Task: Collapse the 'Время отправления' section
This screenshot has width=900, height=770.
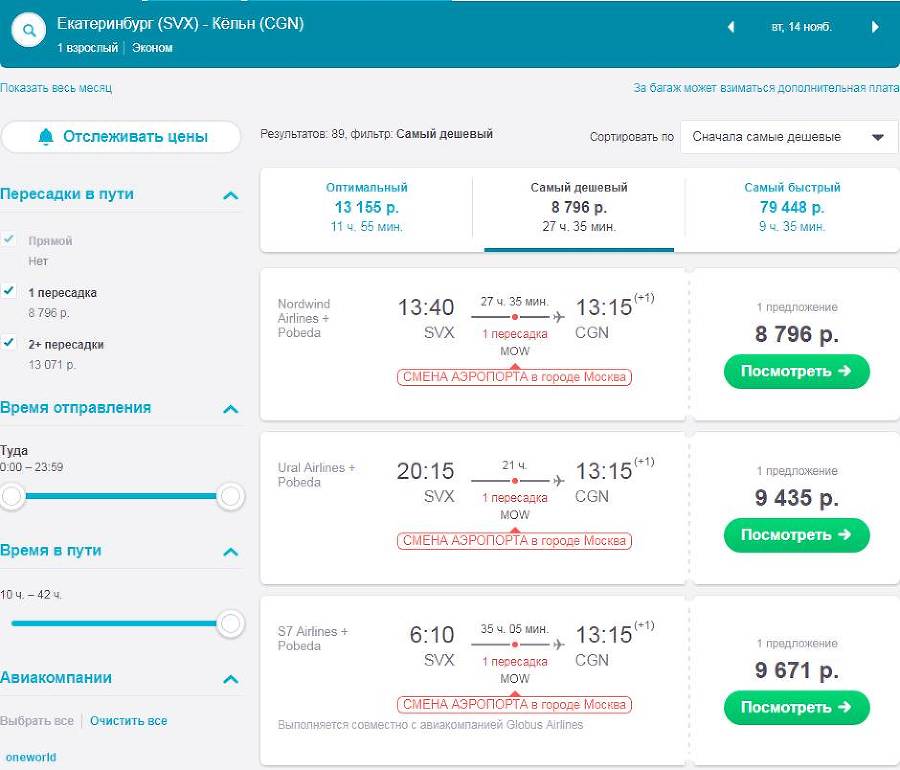Action: 231,408
